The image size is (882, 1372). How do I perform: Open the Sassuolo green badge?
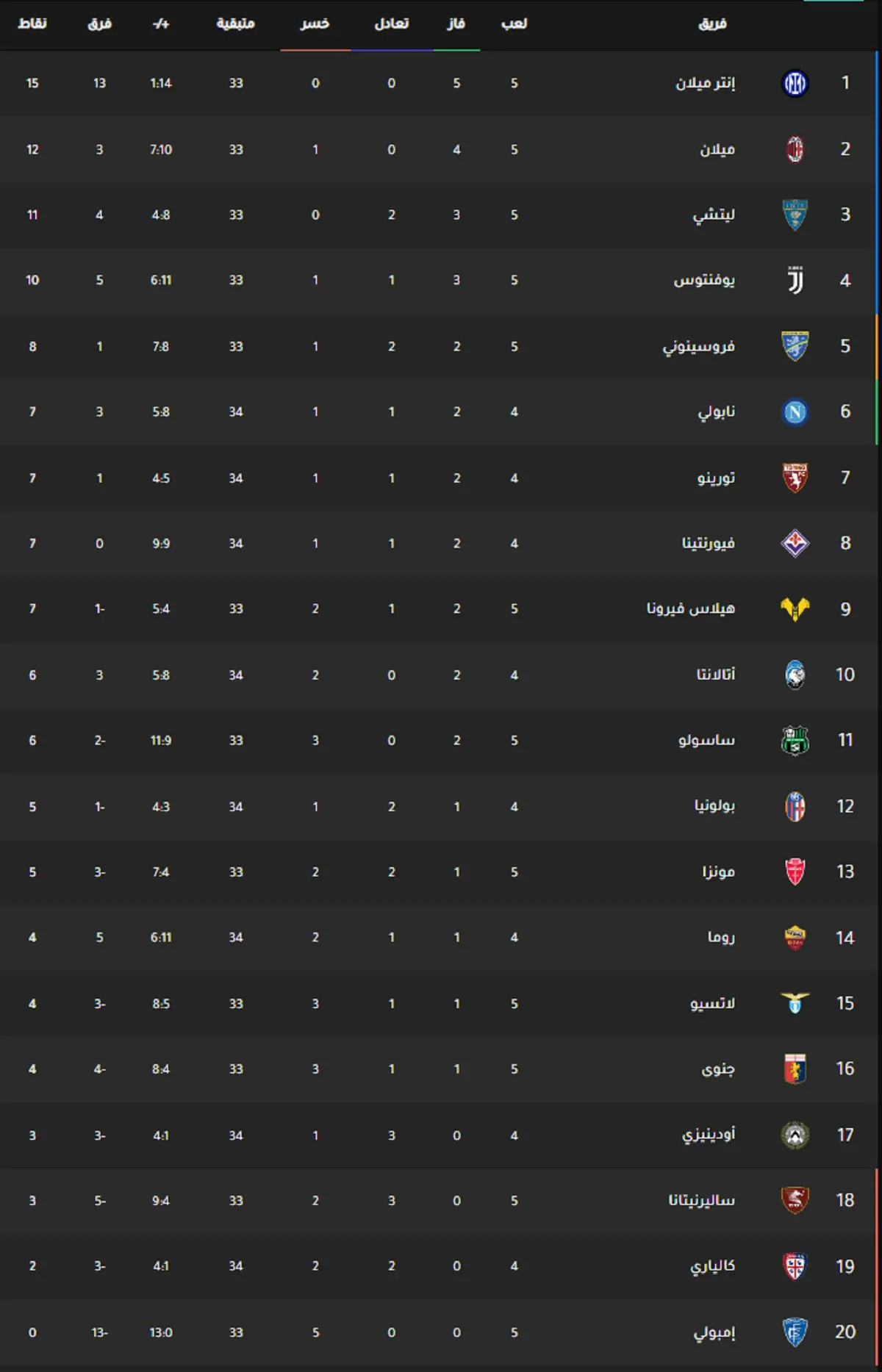(x=795, y=740)
